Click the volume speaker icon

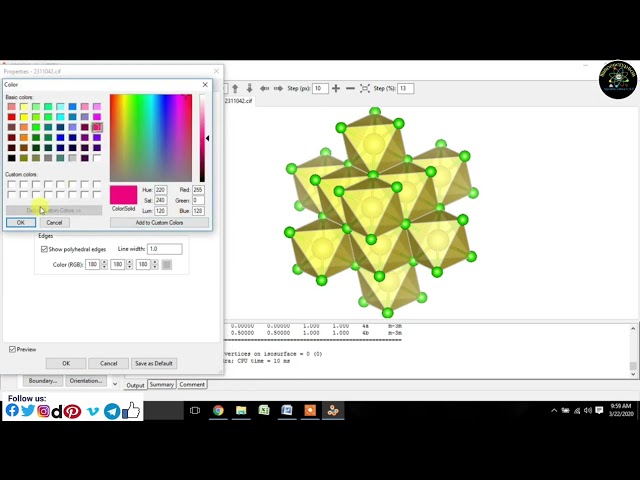click(588, 411)
